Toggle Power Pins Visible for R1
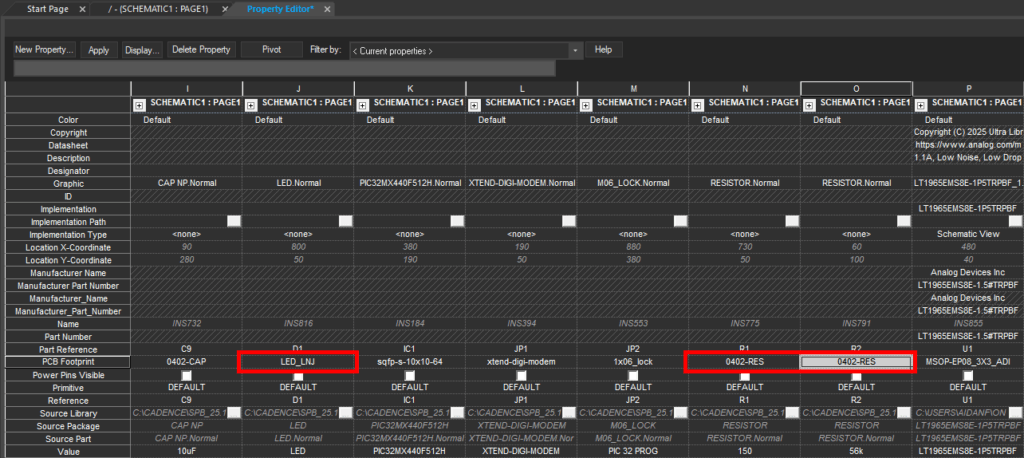Viewport: 1024px width, 458px height. (x=744, y=376)
